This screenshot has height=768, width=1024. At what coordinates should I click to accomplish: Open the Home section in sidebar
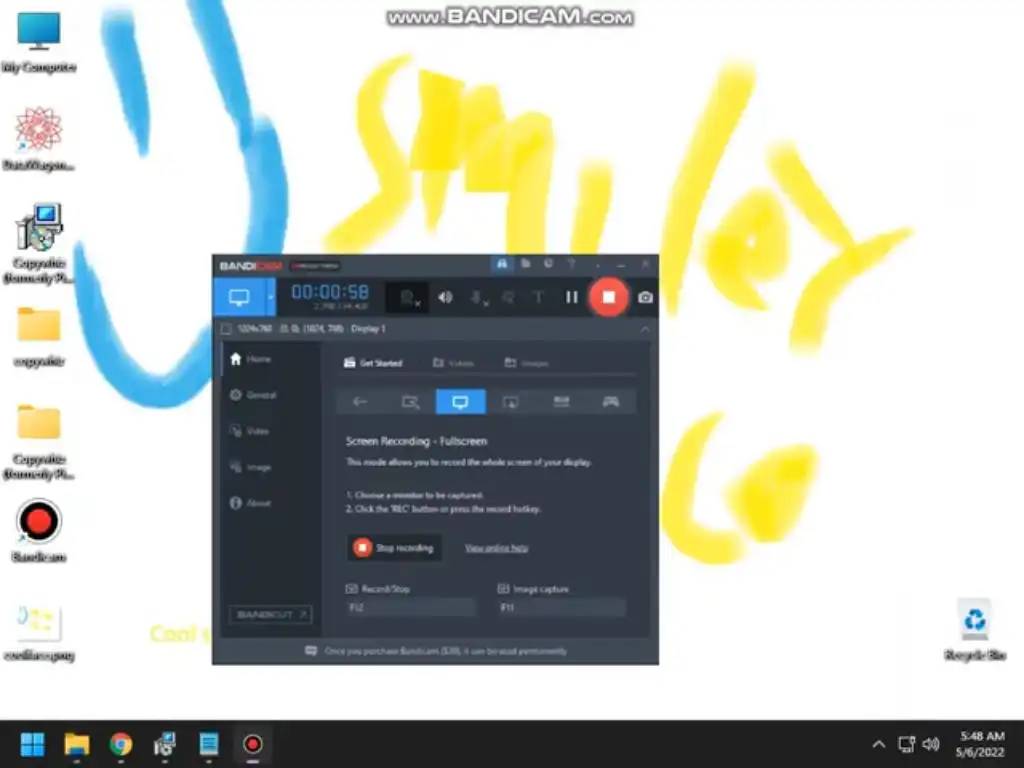(251, 359)
